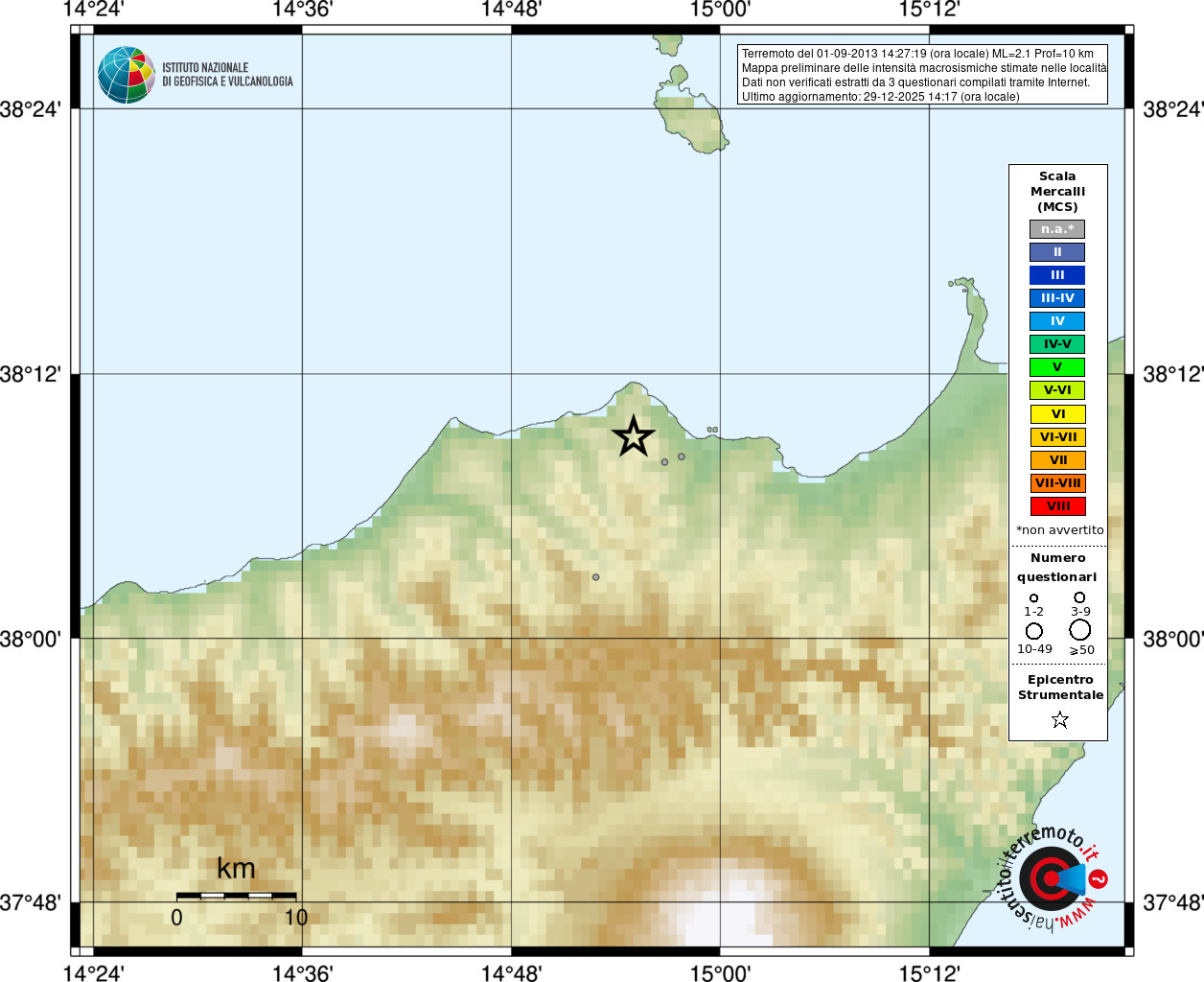Click the haisentitoilterremoto.it logo
Viewport: 1204px width, 982px height.
point(1047,877)
